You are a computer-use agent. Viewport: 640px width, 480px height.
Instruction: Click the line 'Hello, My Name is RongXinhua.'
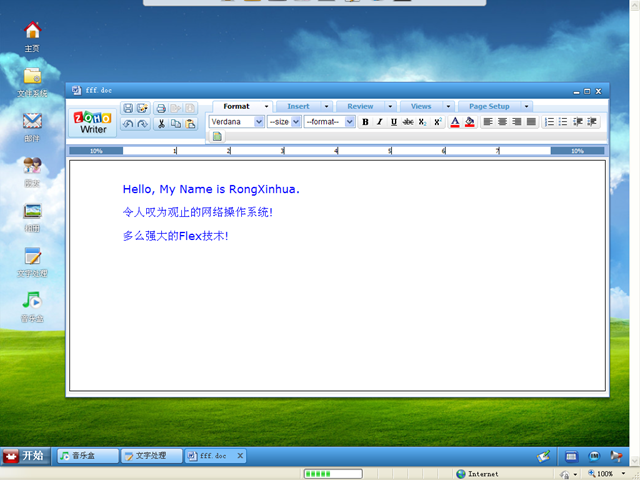[211, 189]
